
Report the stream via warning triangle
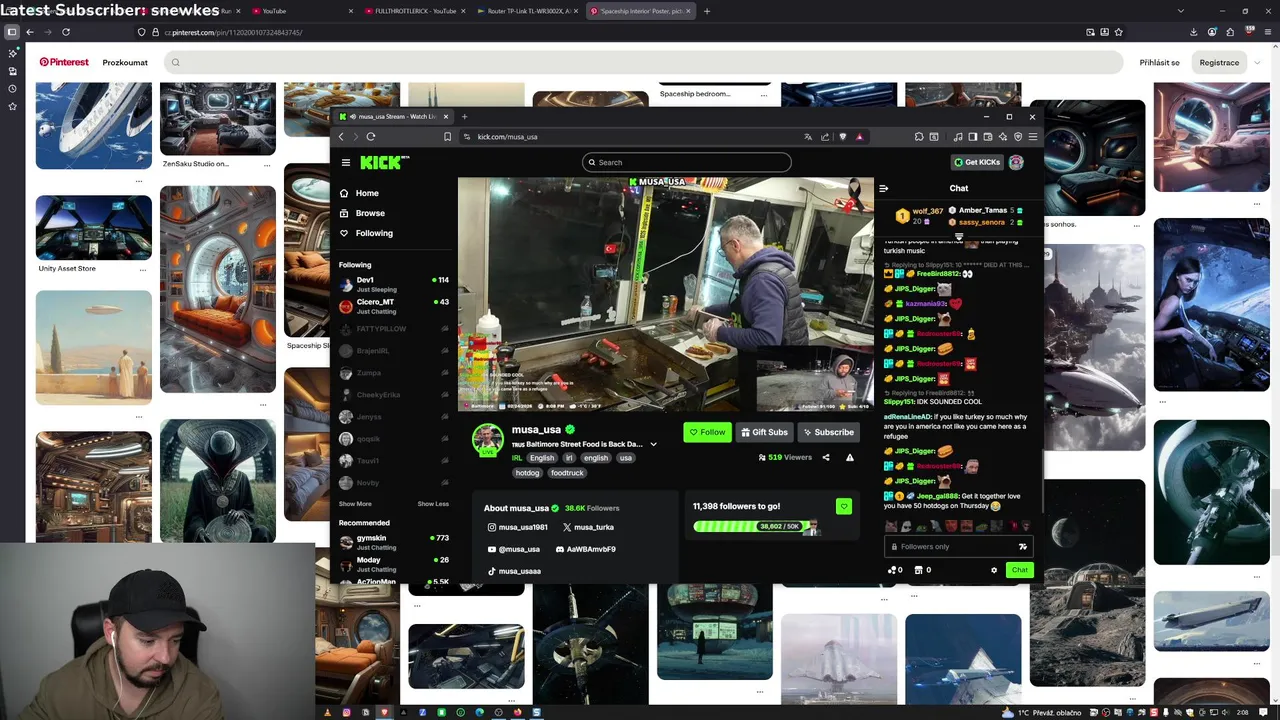point(850,457)
